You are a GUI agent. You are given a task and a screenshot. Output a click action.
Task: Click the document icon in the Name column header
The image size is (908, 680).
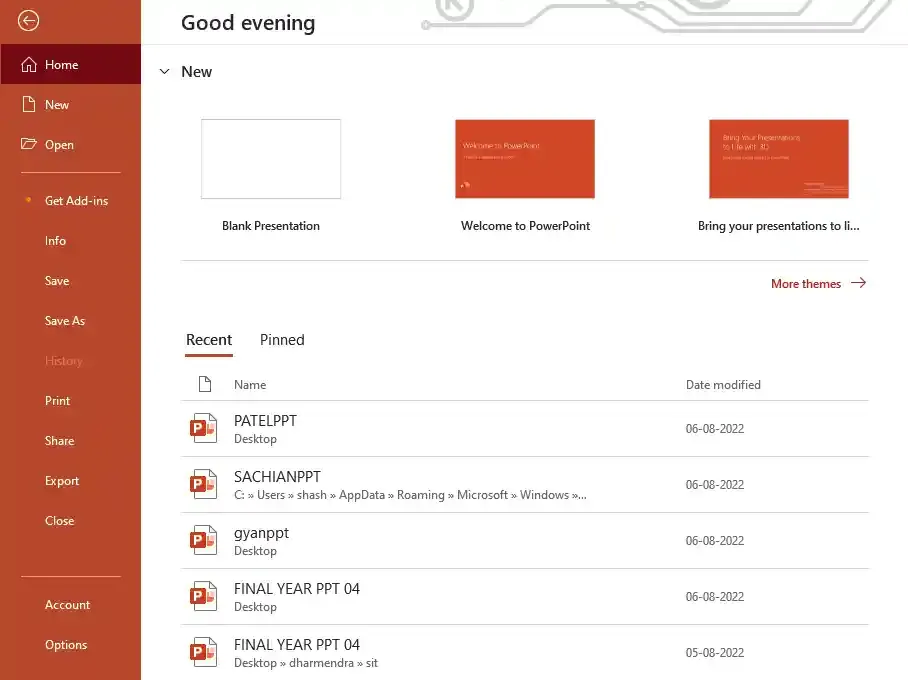click(205, 384)
